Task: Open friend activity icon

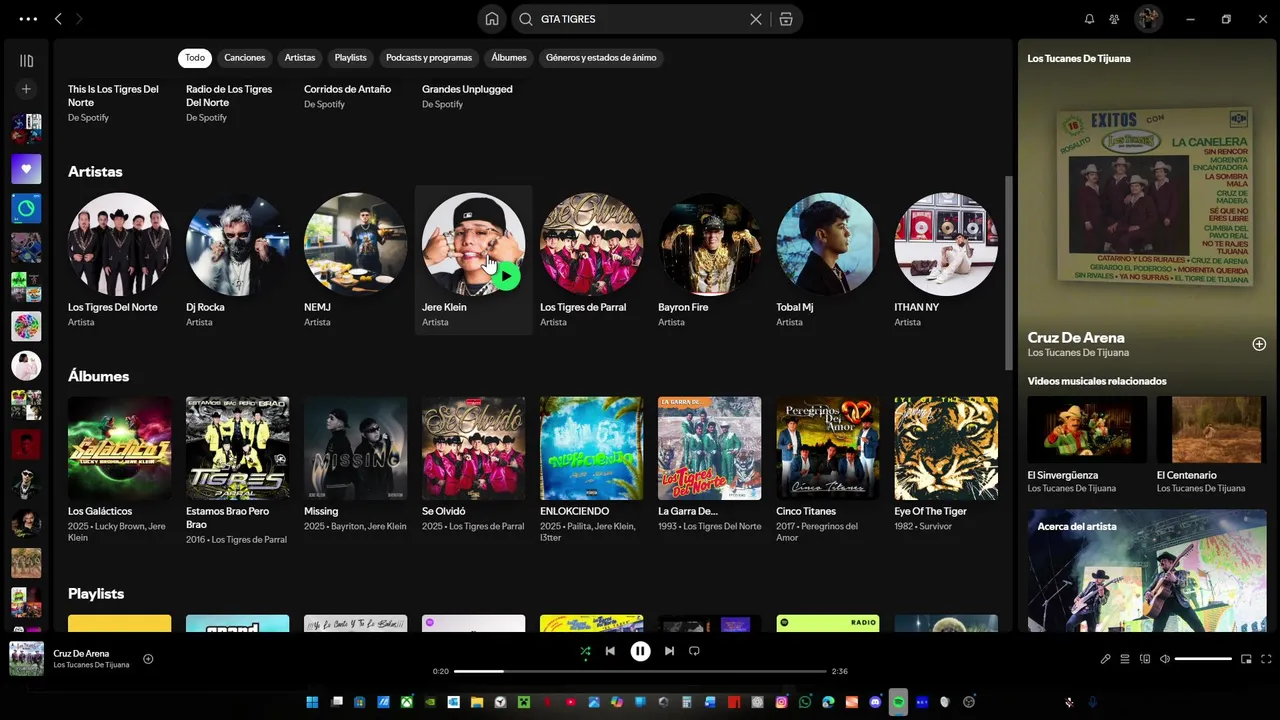Action: coord(1115,19)
